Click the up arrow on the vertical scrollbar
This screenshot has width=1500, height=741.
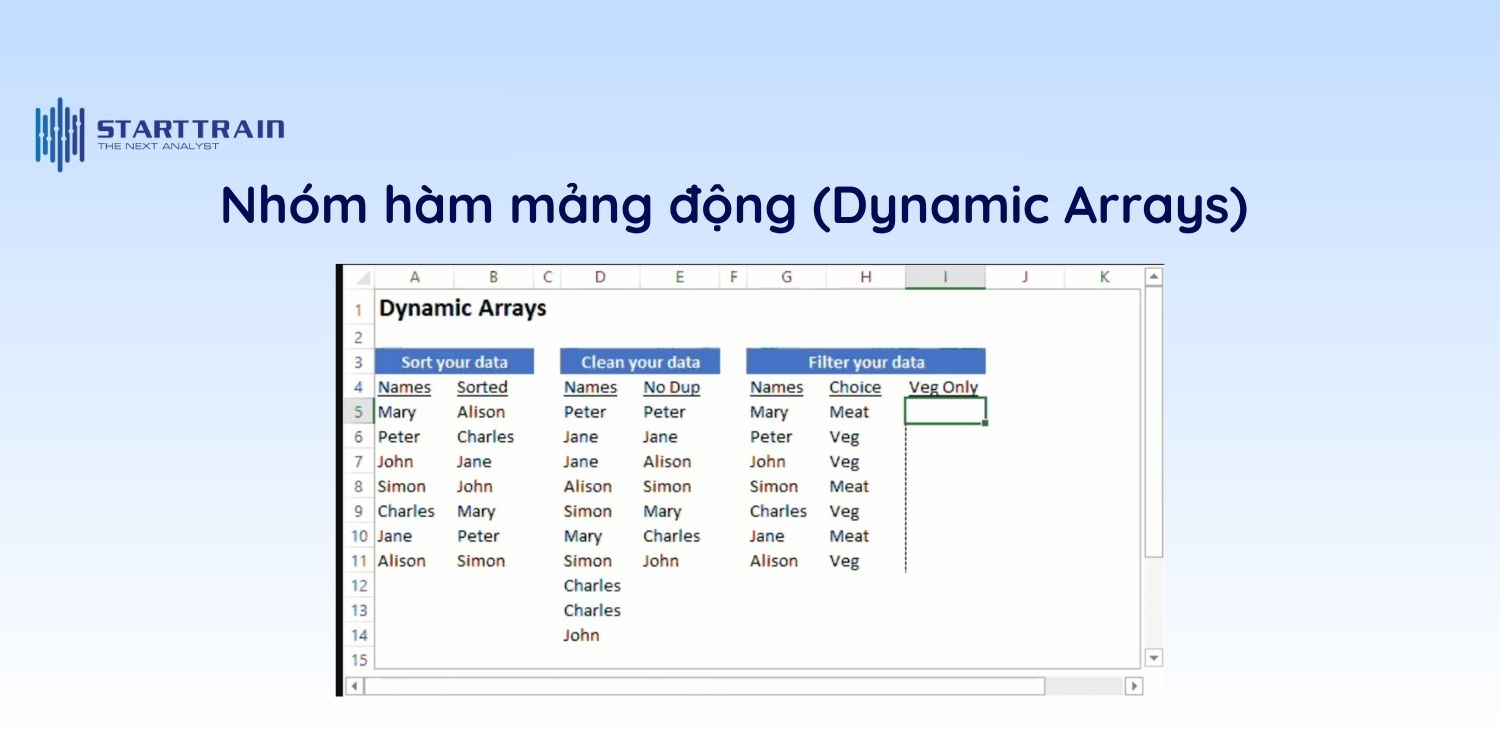coord(1153,275)
